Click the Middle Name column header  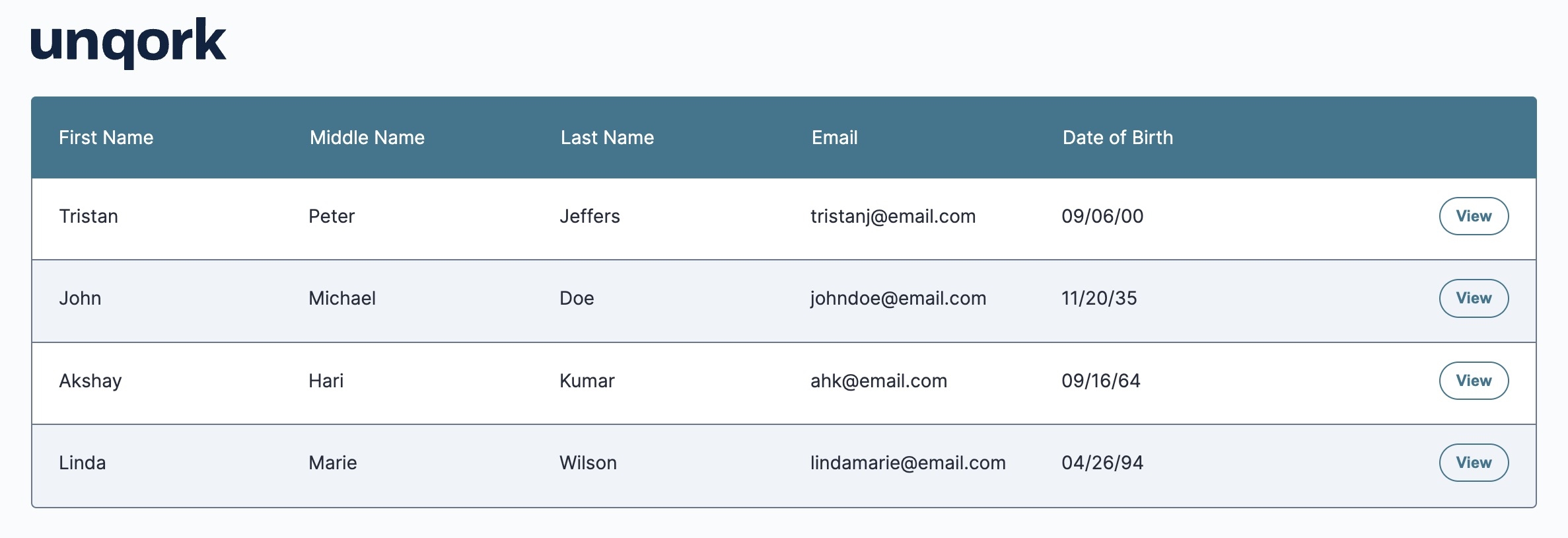click(x=367, y=137)
